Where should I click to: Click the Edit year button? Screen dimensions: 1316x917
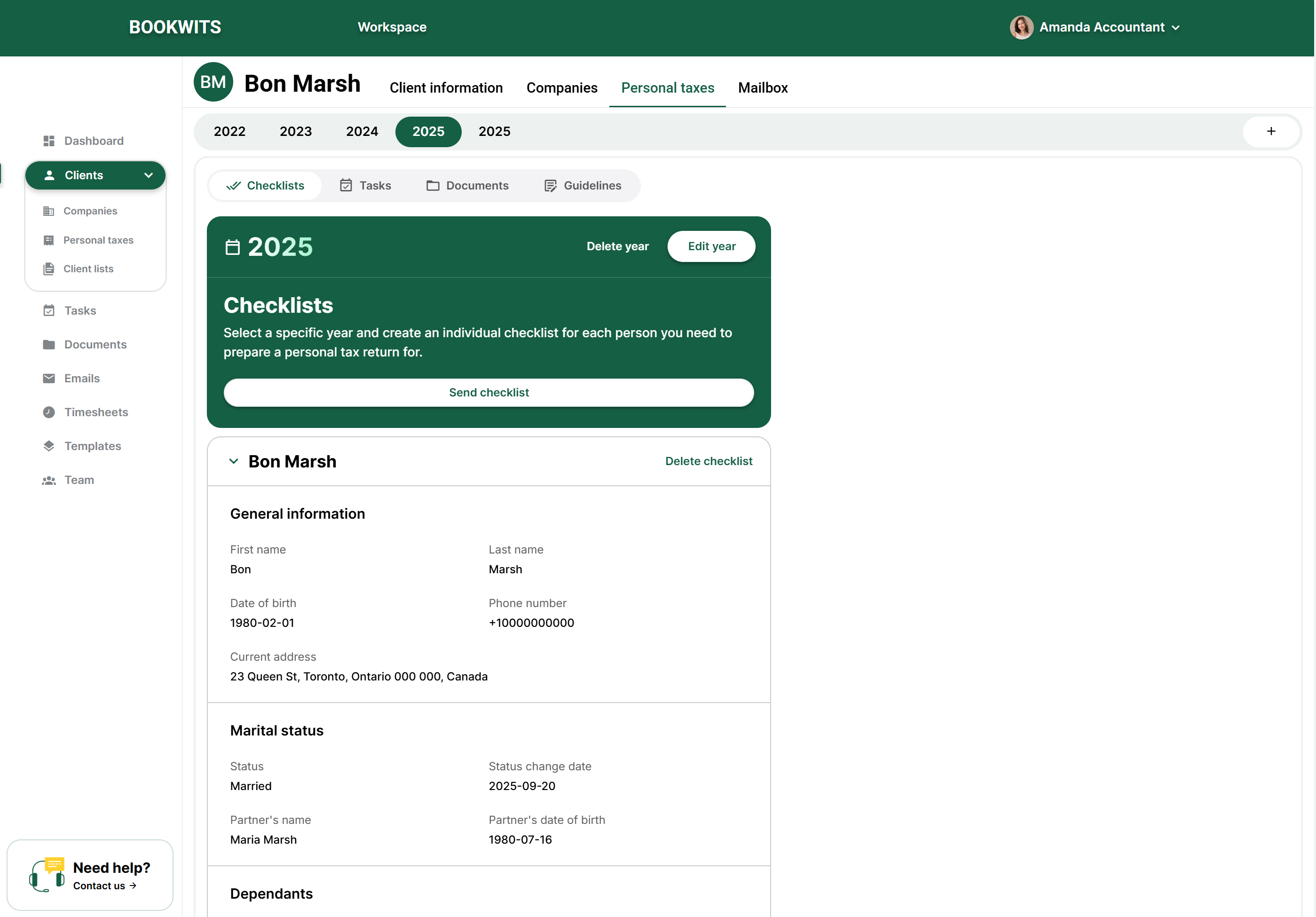711,246
